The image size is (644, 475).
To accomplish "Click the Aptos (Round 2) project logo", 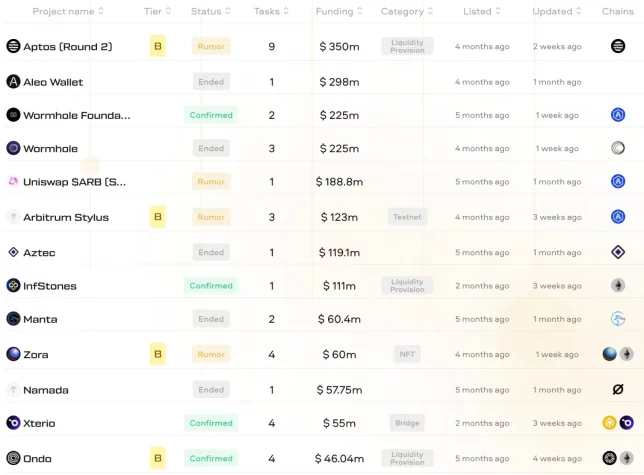I will click(13, 46).
